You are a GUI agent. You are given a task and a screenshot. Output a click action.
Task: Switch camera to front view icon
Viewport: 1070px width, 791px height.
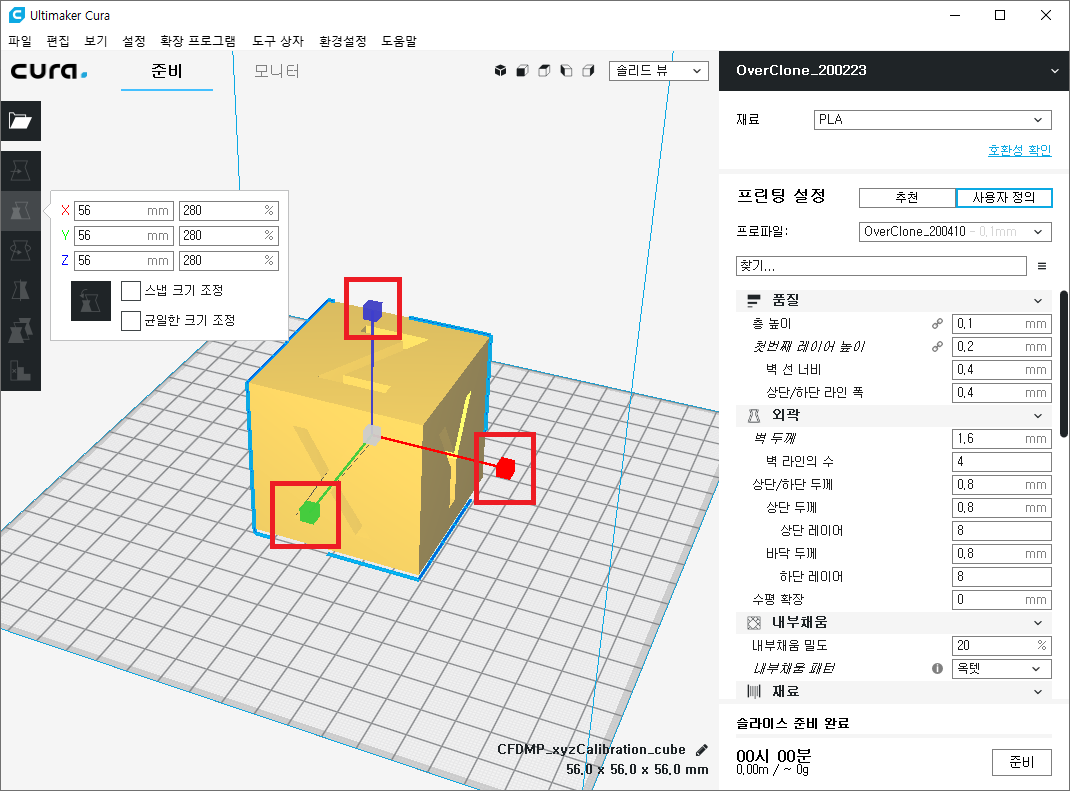click(x=522, y=70)
